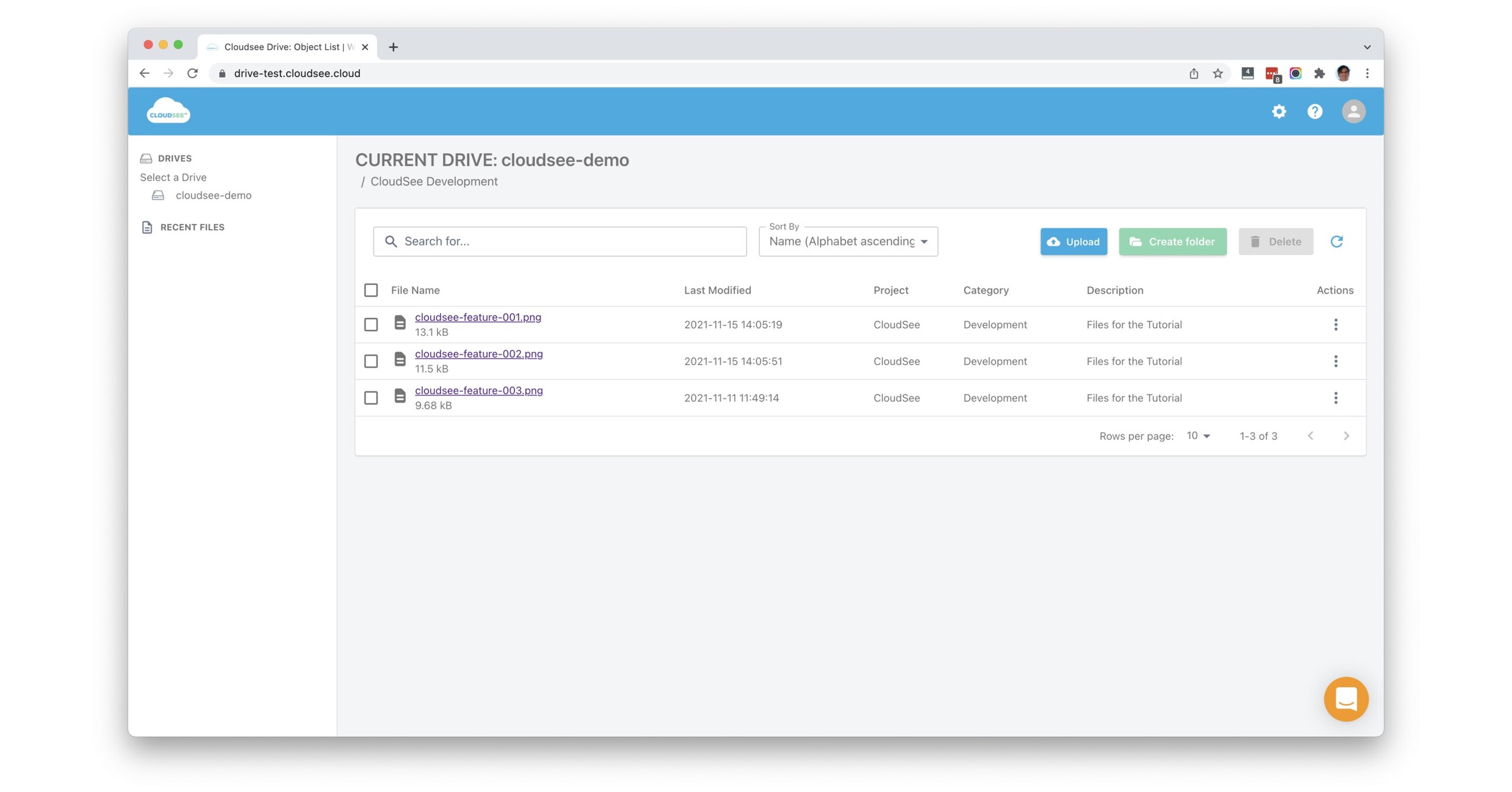Image resolution: width=1512 pixels, height=792 pixels.
Task: Open actions menu for cloudsee-feature-002.png
Action: tap(1335, 361)
